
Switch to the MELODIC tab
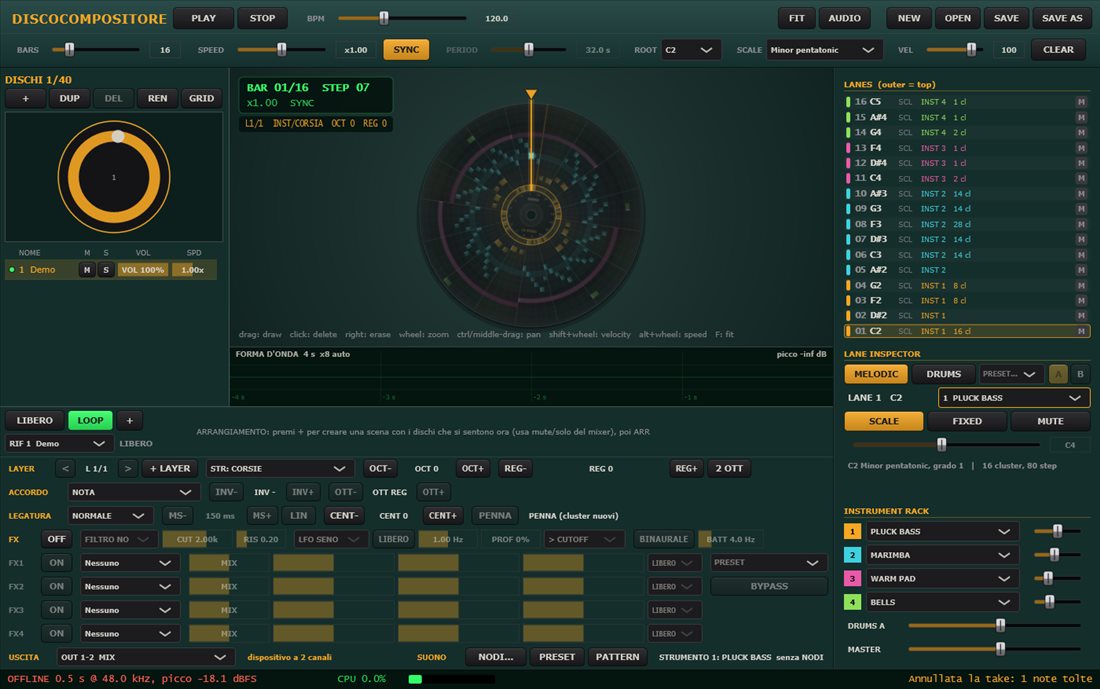tap(876, 374)
